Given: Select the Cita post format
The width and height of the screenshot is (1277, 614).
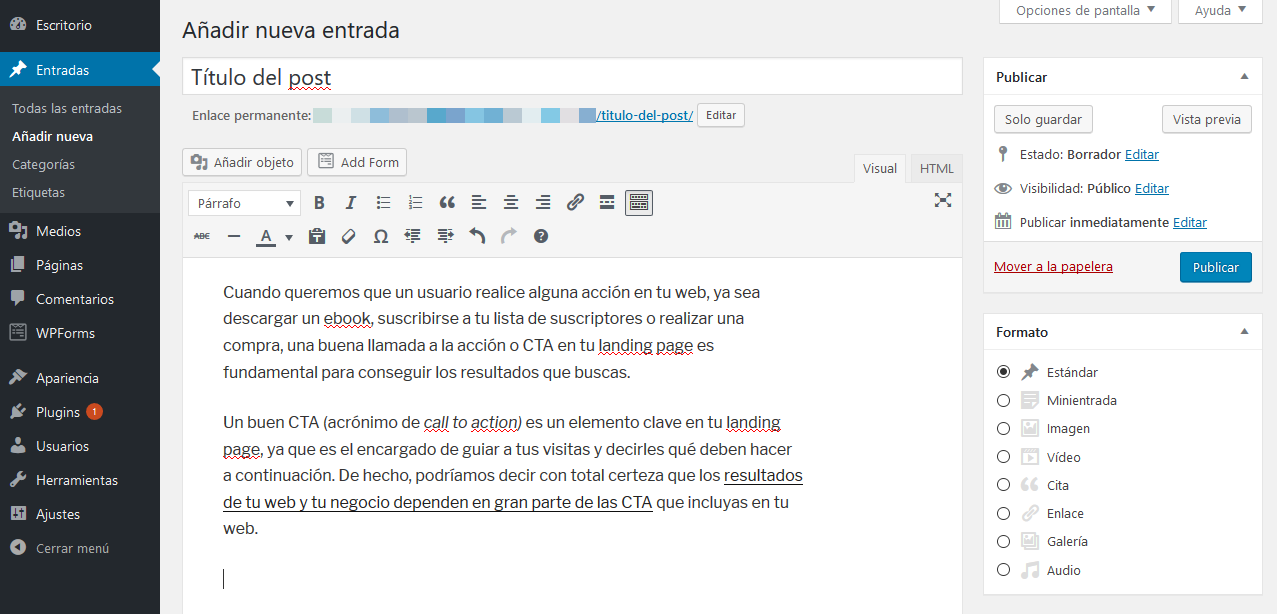Looking at the screenshot, I should [x=1003, y=485].
